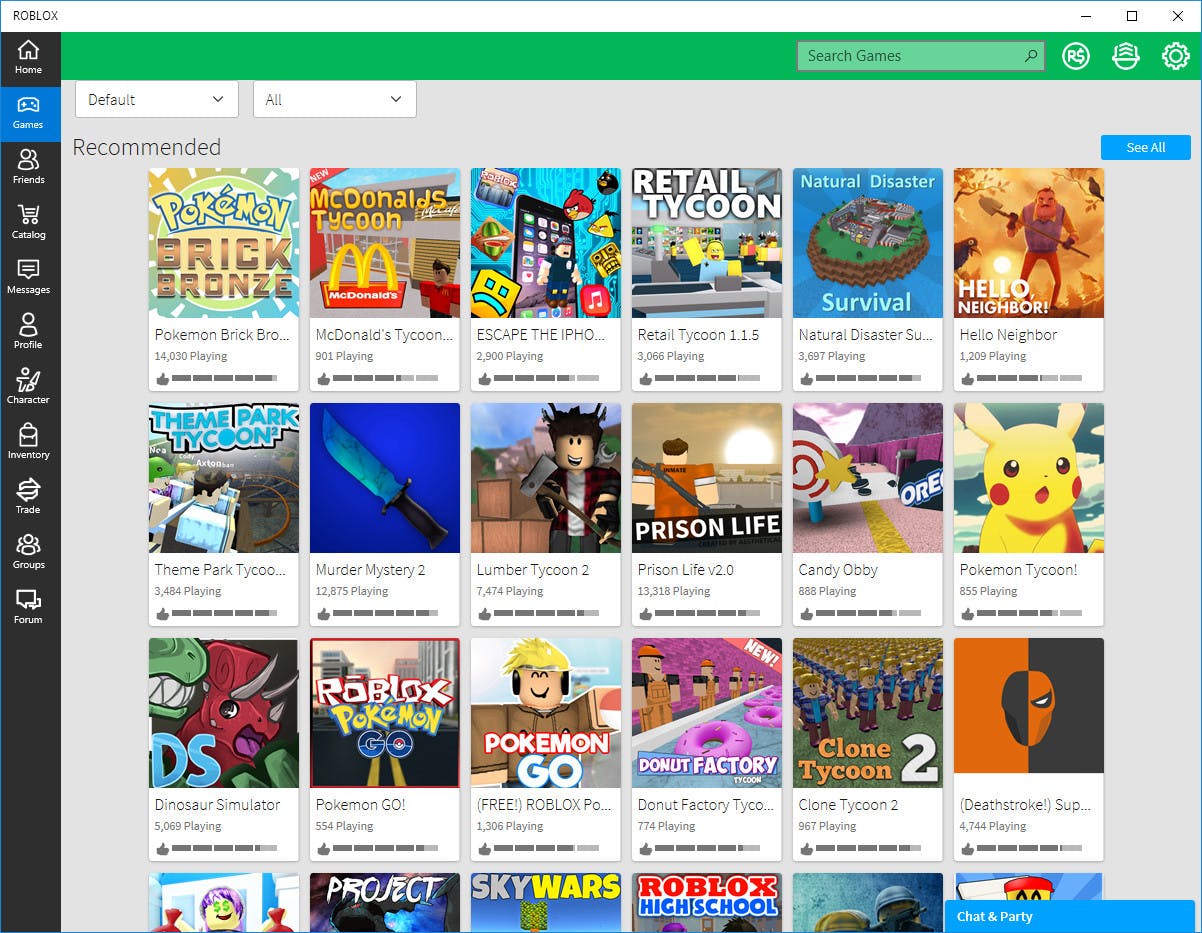Open McDonald's Tycoon game thumbnail
Viewport: 1202px width, 933px height.
(x=385, y=243)
